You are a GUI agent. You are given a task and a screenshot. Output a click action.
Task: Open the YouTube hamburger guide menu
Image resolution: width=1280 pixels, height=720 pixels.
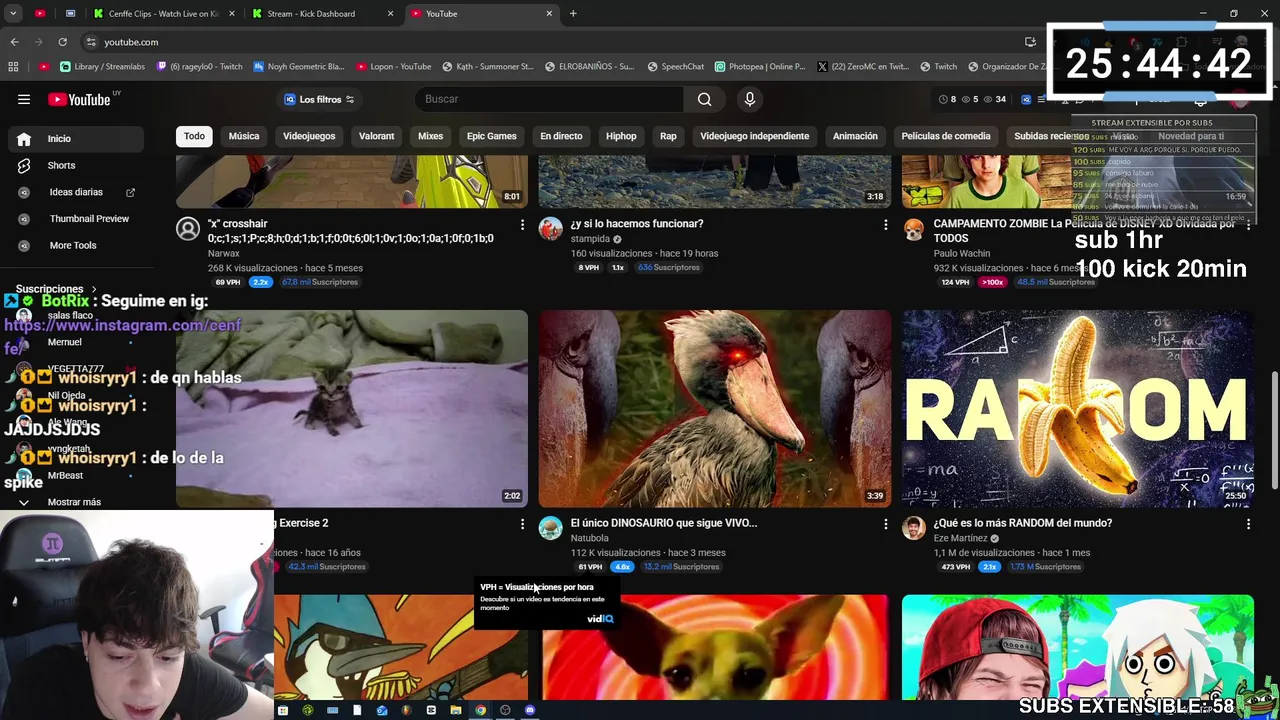click(x=23, y=99)
